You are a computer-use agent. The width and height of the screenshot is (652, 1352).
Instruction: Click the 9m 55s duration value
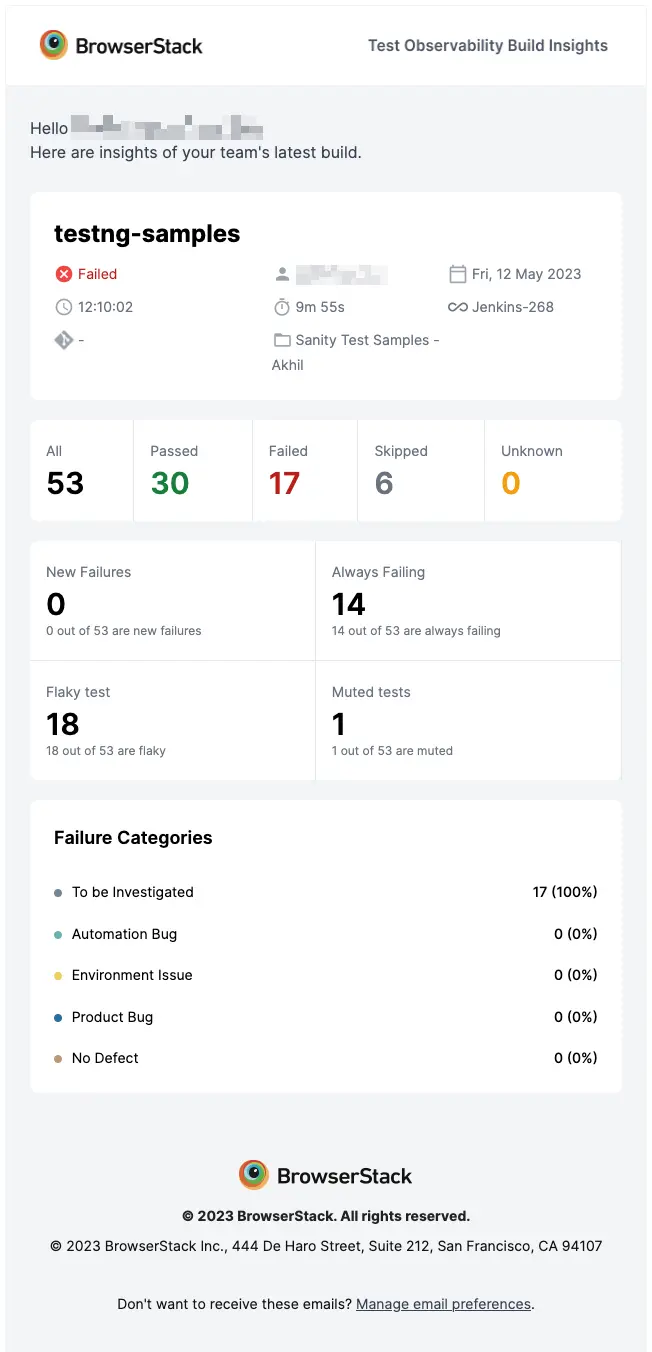(x=320, y=307)
